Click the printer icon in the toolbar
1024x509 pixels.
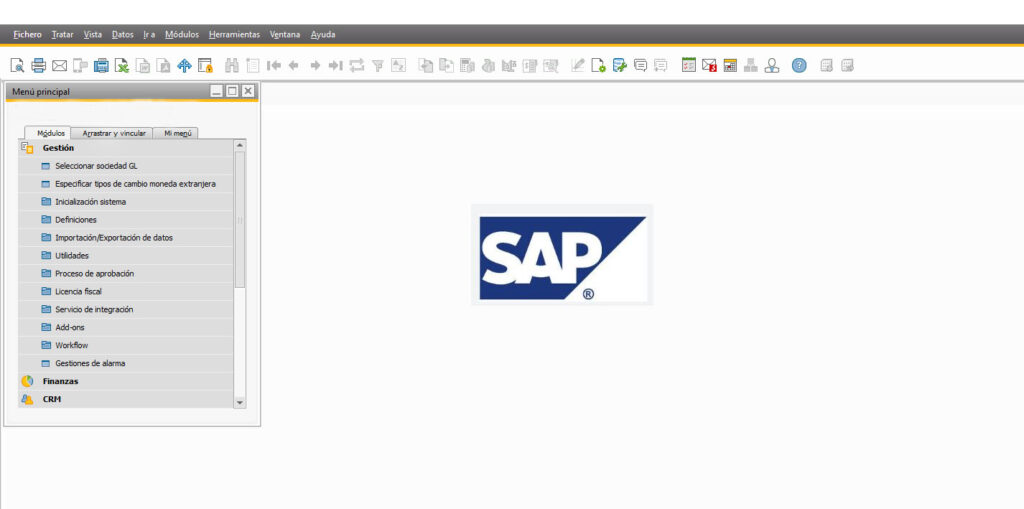coord(38,66)
